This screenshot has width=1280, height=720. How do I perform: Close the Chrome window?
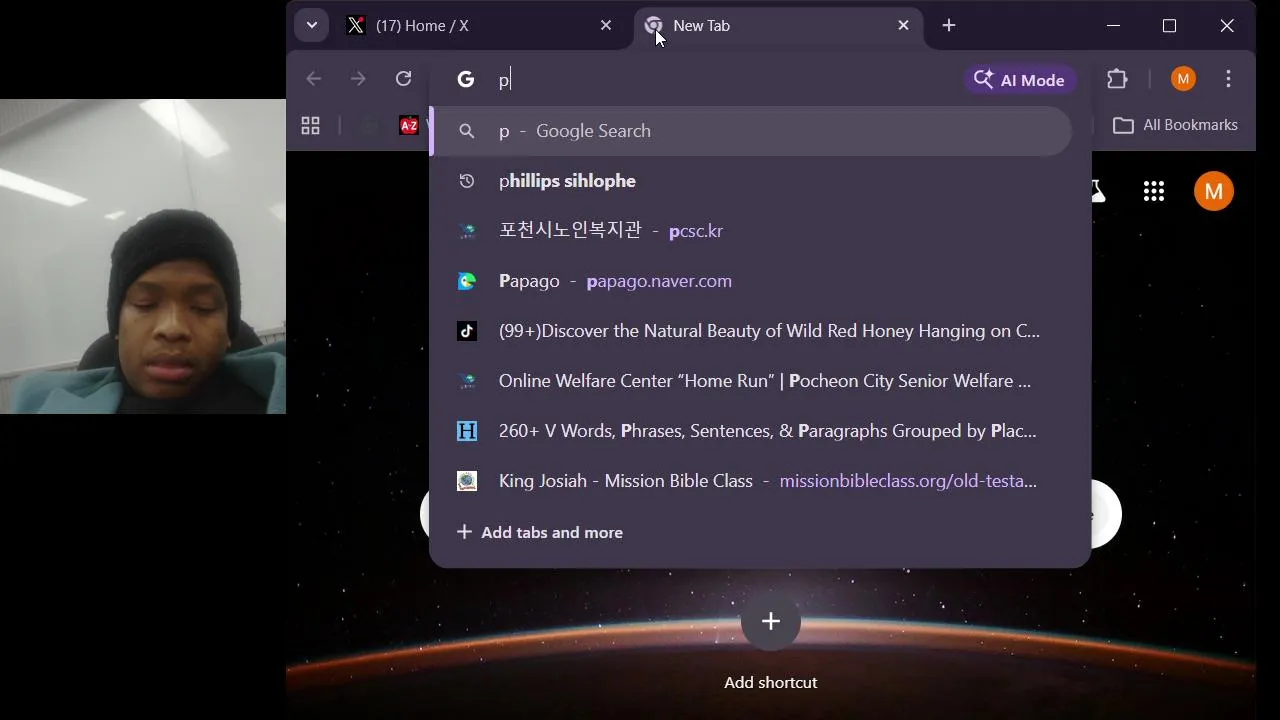pyautogui.click(x=1227, y=26)
